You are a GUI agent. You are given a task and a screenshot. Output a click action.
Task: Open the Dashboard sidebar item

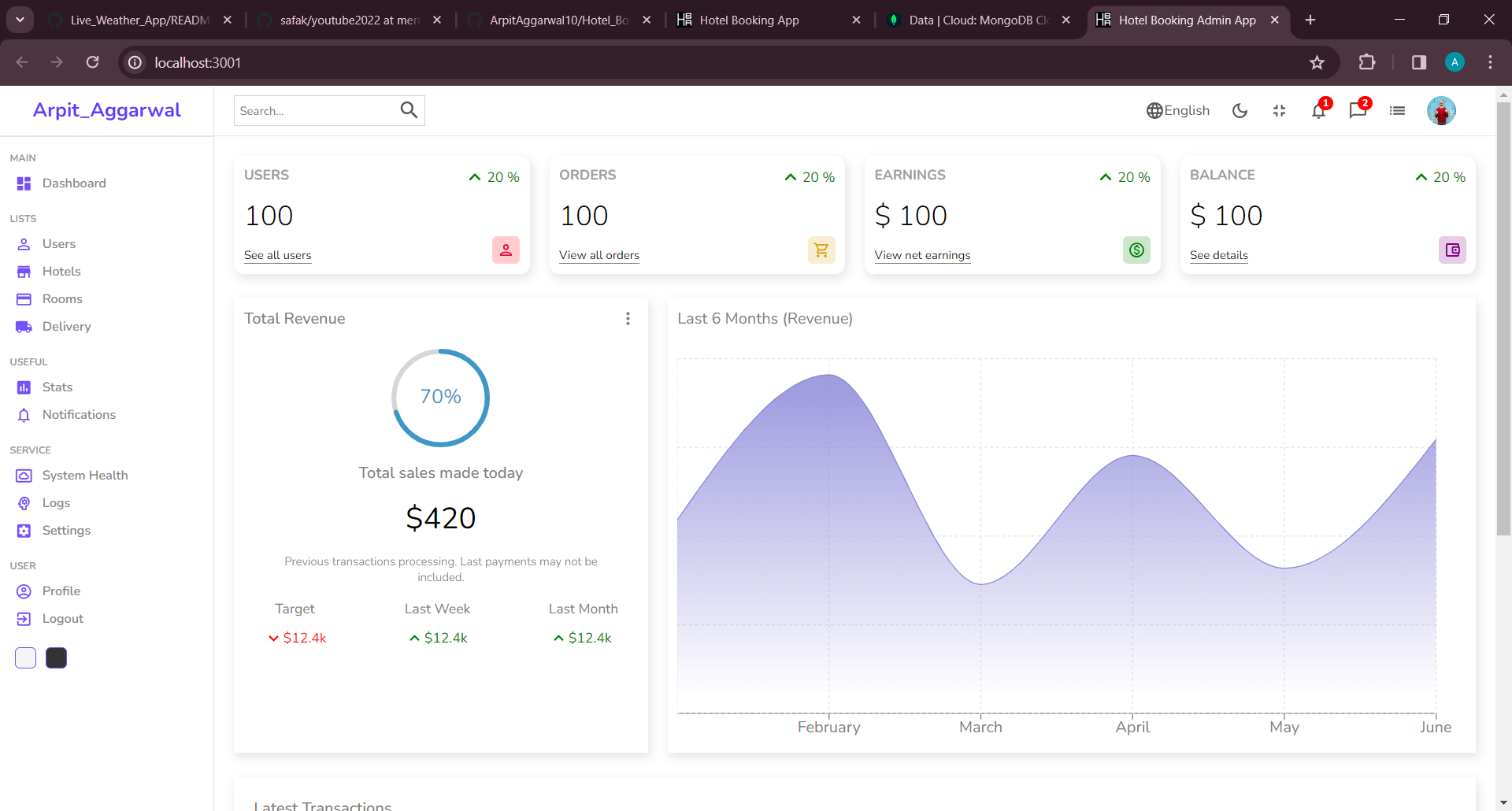(61, 183)
